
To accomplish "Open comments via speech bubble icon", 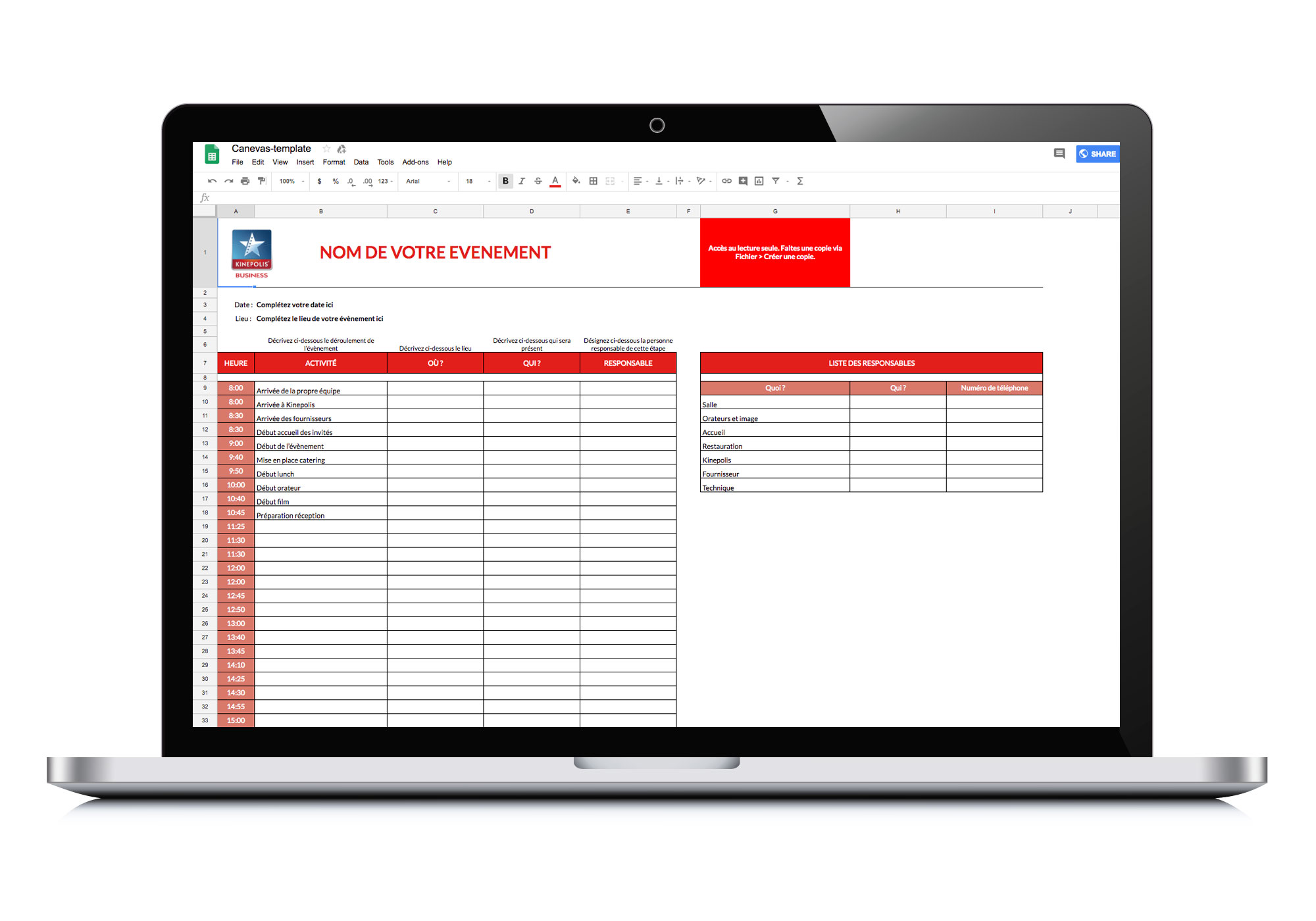I will click(x=1059, y=153).
